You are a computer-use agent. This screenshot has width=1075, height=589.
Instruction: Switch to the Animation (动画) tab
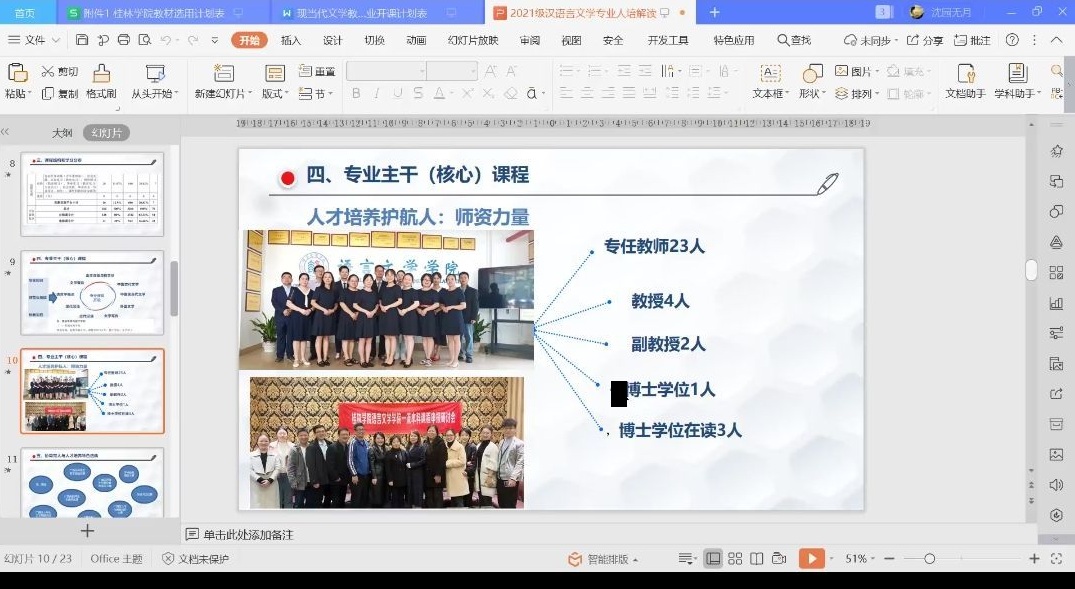point(416,40)
